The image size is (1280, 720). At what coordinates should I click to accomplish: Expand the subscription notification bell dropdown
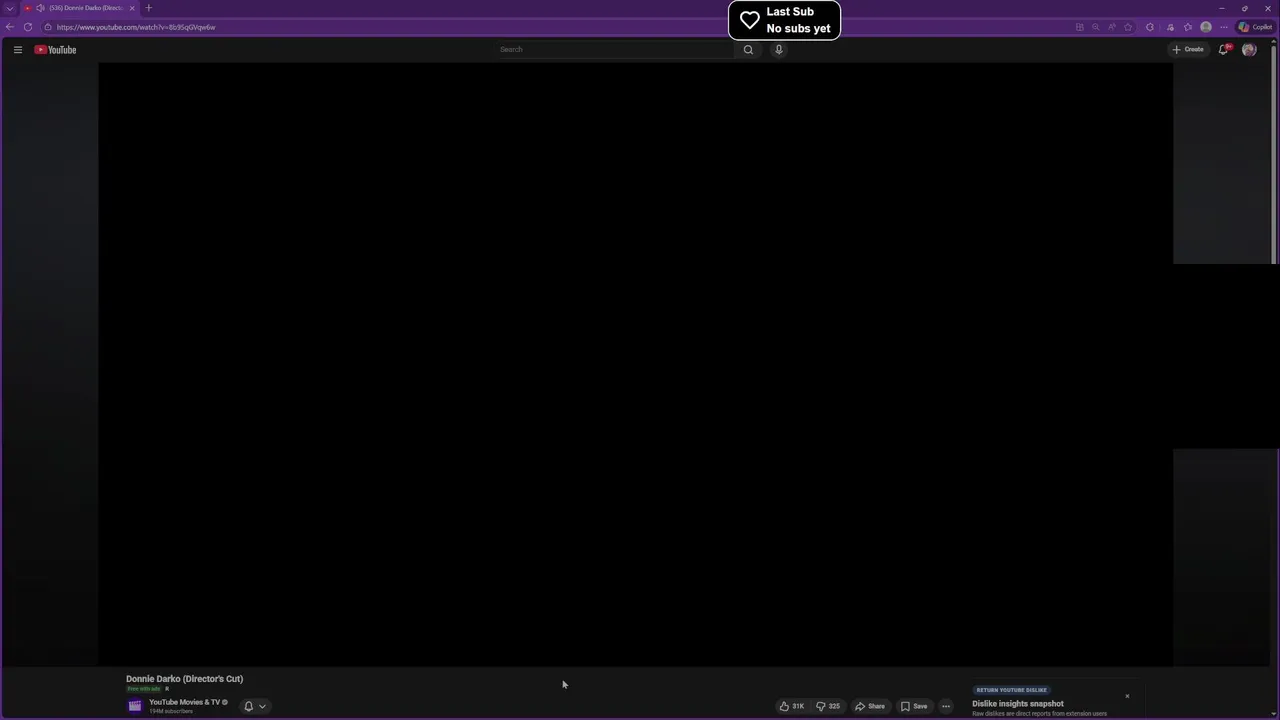tap(255, 706)
